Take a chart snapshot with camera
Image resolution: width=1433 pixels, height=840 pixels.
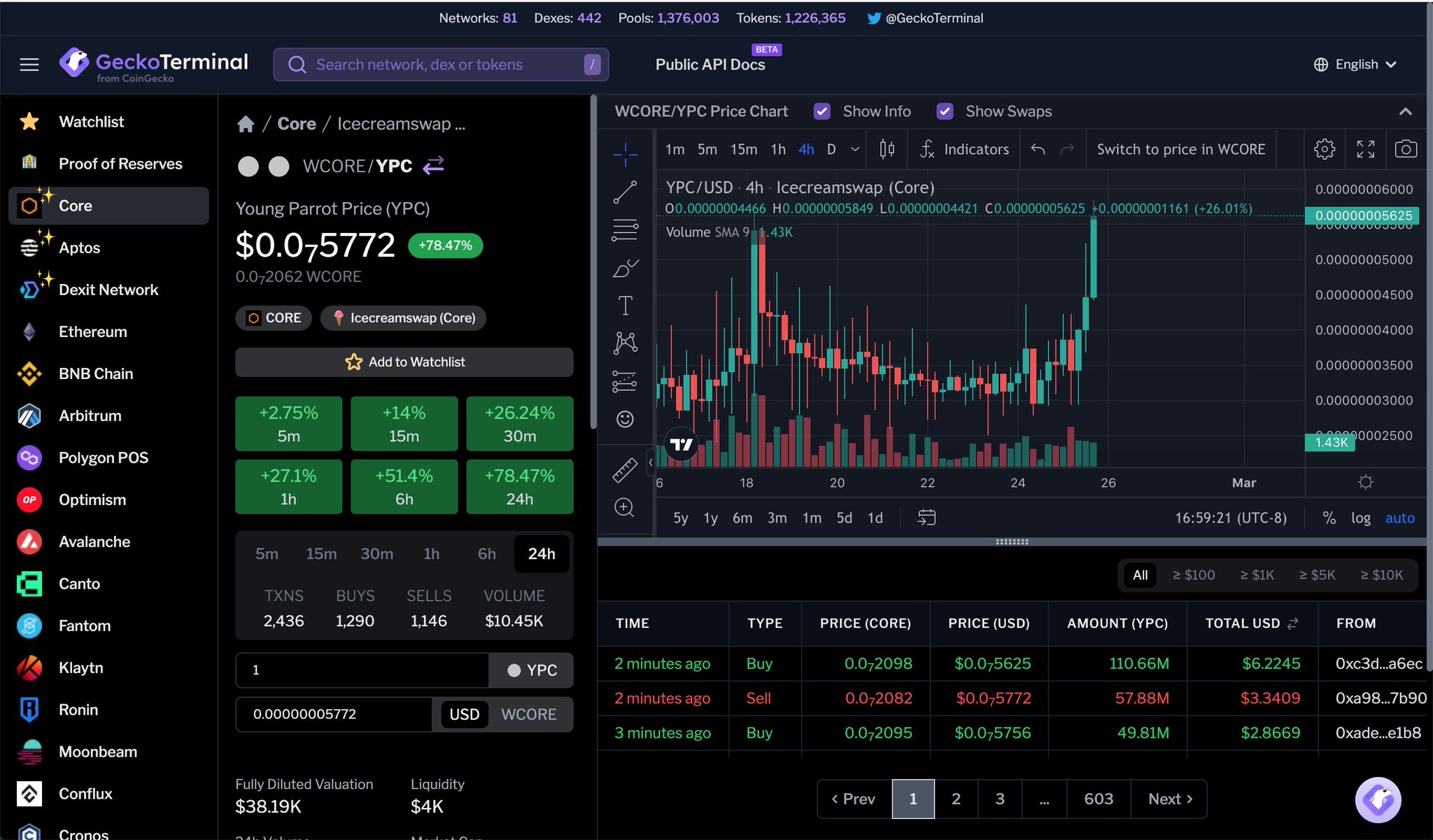pyautogui.click(x=1406, y=149)
